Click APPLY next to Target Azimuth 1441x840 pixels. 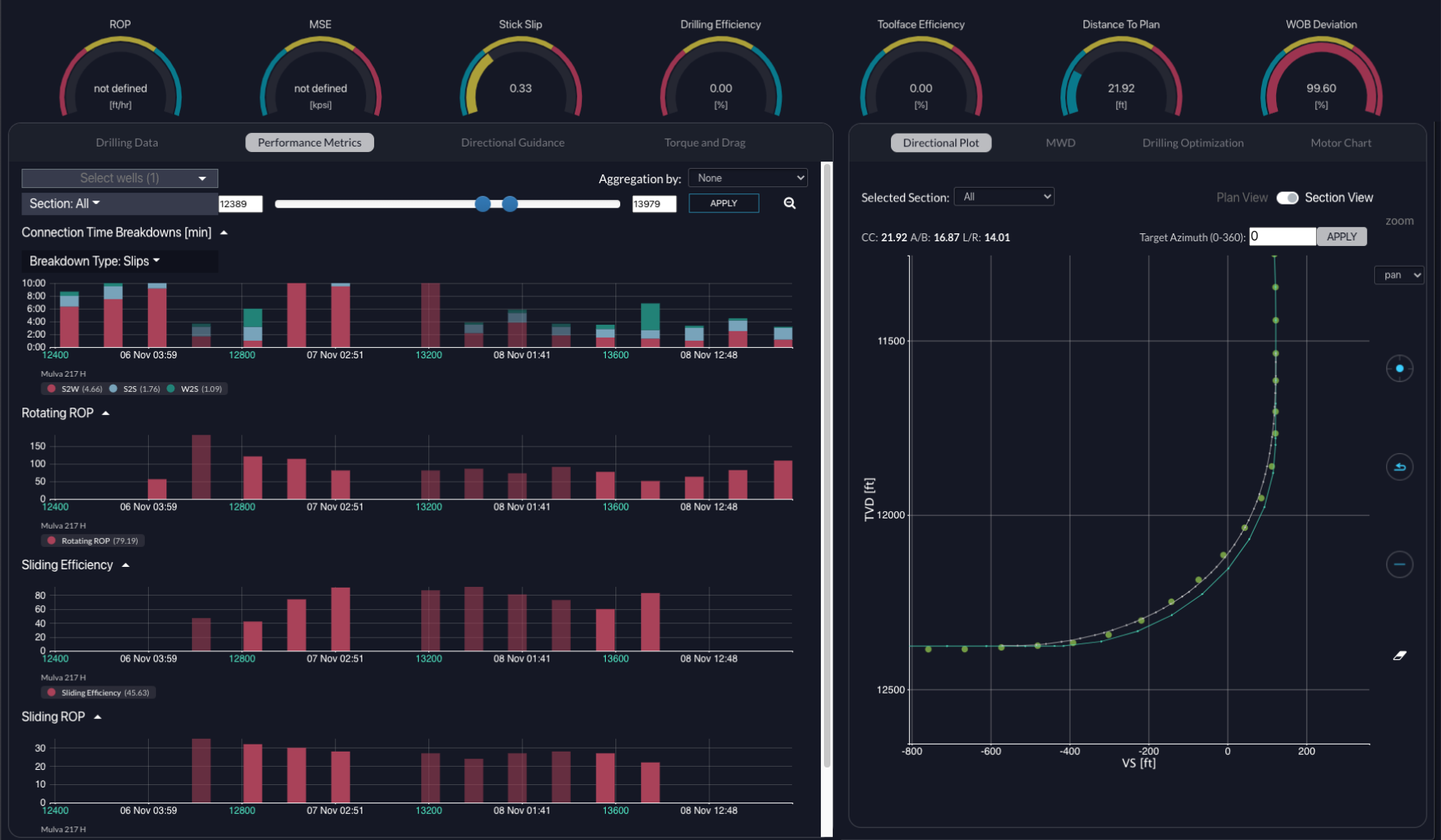click(x=1341, y=236)
